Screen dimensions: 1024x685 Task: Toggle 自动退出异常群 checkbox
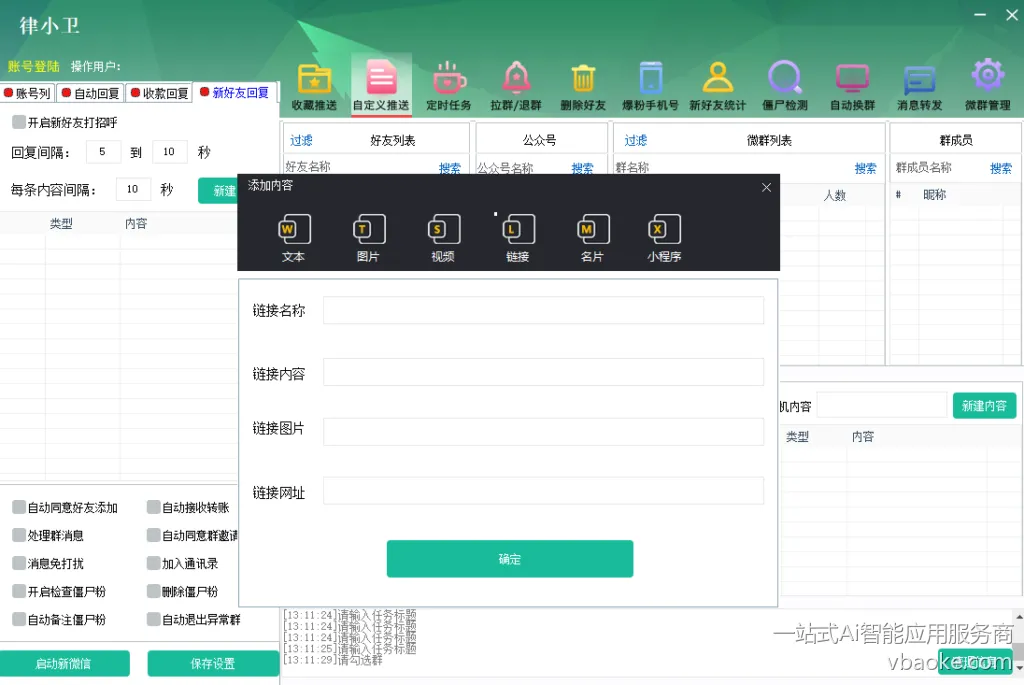[x=153, y=620]
